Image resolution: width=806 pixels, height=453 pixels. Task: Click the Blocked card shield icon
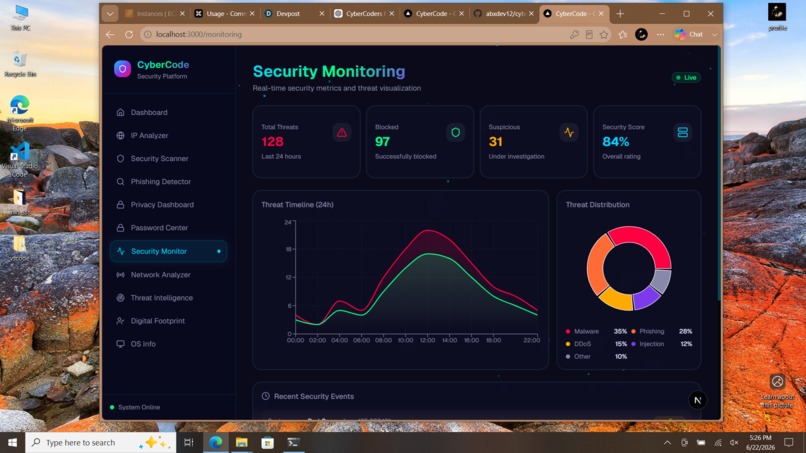point(455,133)
